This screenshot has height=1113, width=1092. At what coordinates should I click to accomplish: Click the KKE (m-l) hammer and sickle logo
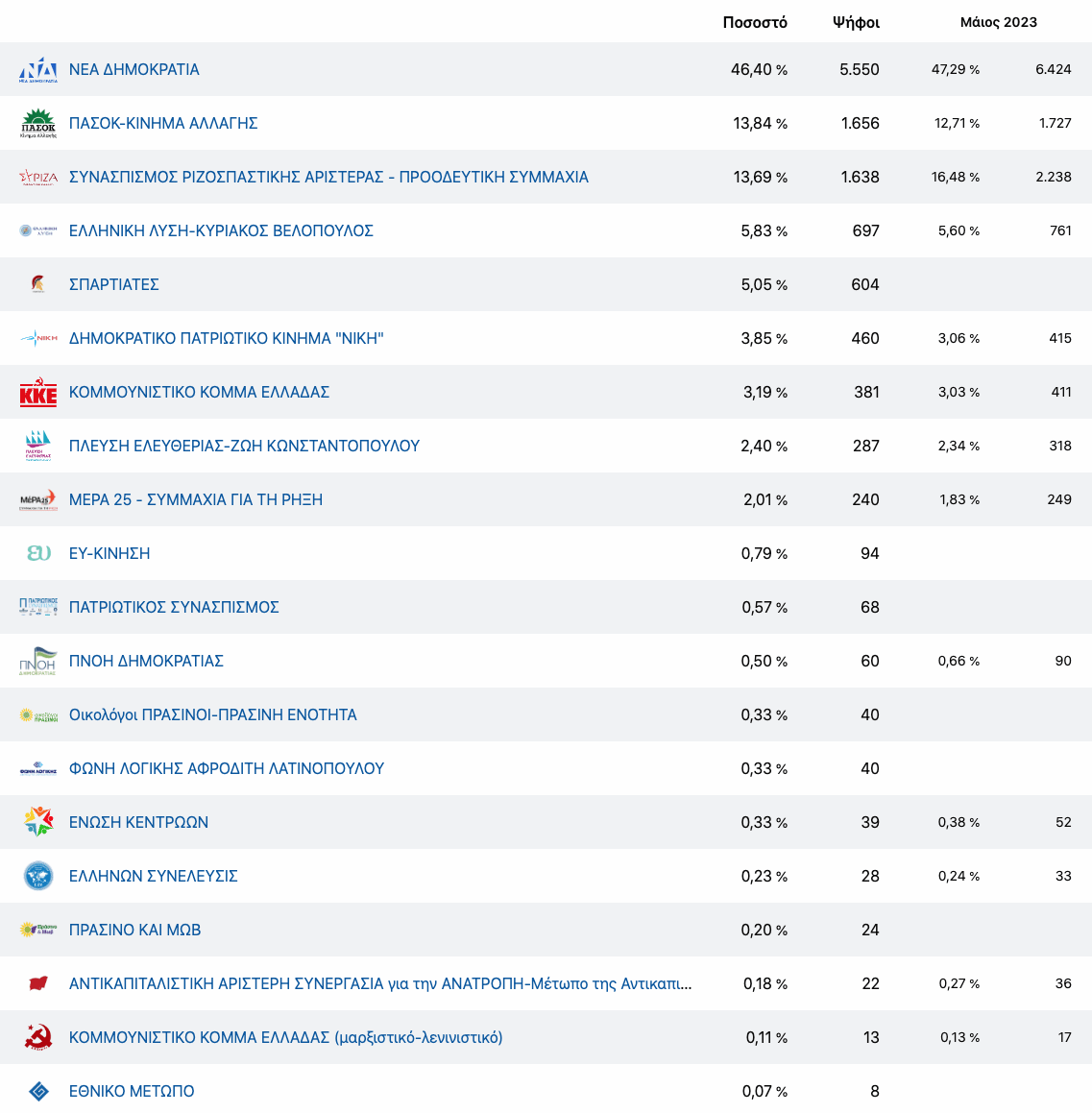(x=38, y=1038)
